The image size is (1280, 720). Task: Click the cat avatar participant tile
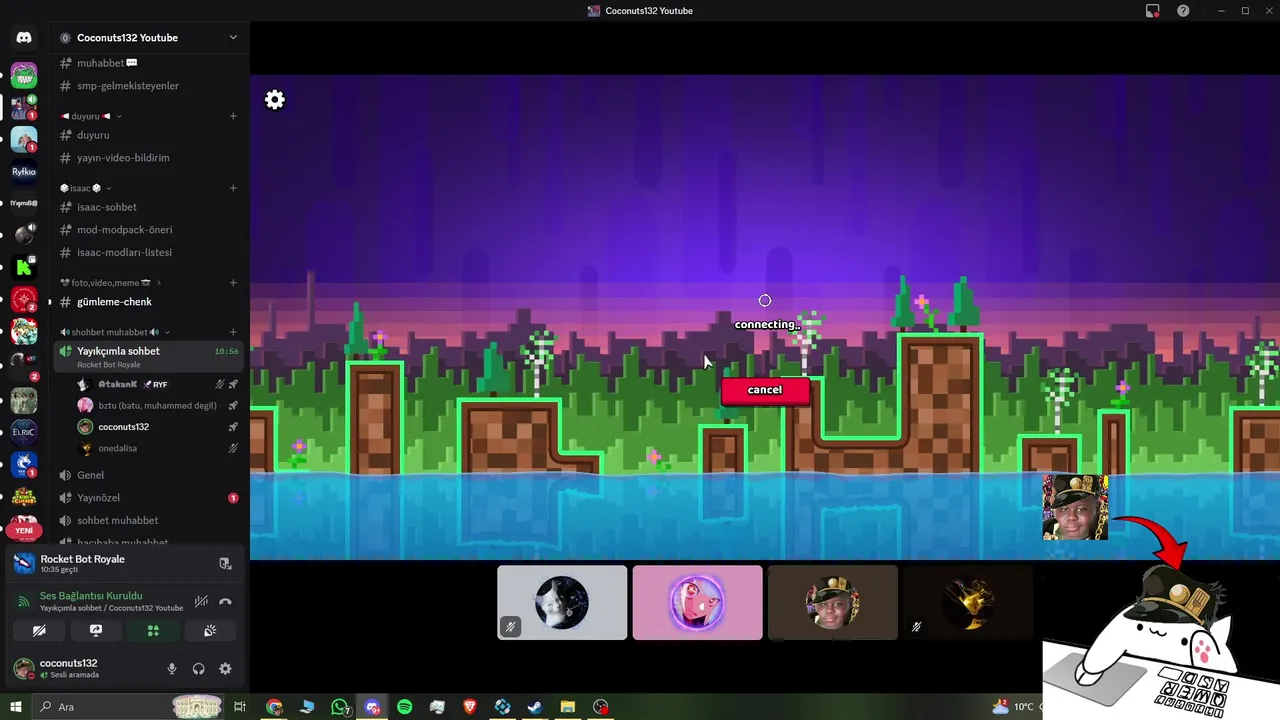pos(562,603)
